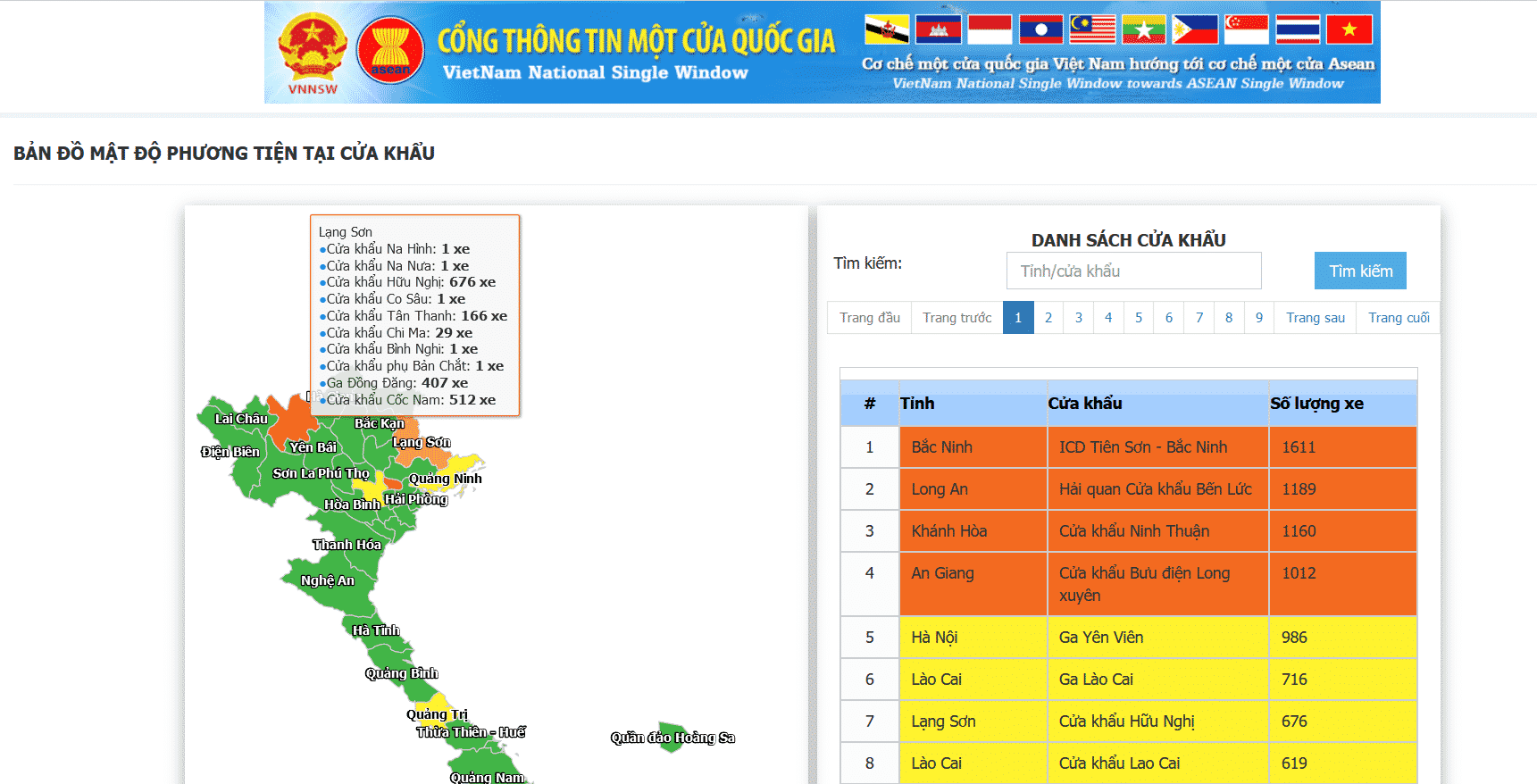Select Nghệ An province on map
Screen dimensions: 1537x784
(x=327, y=580)
